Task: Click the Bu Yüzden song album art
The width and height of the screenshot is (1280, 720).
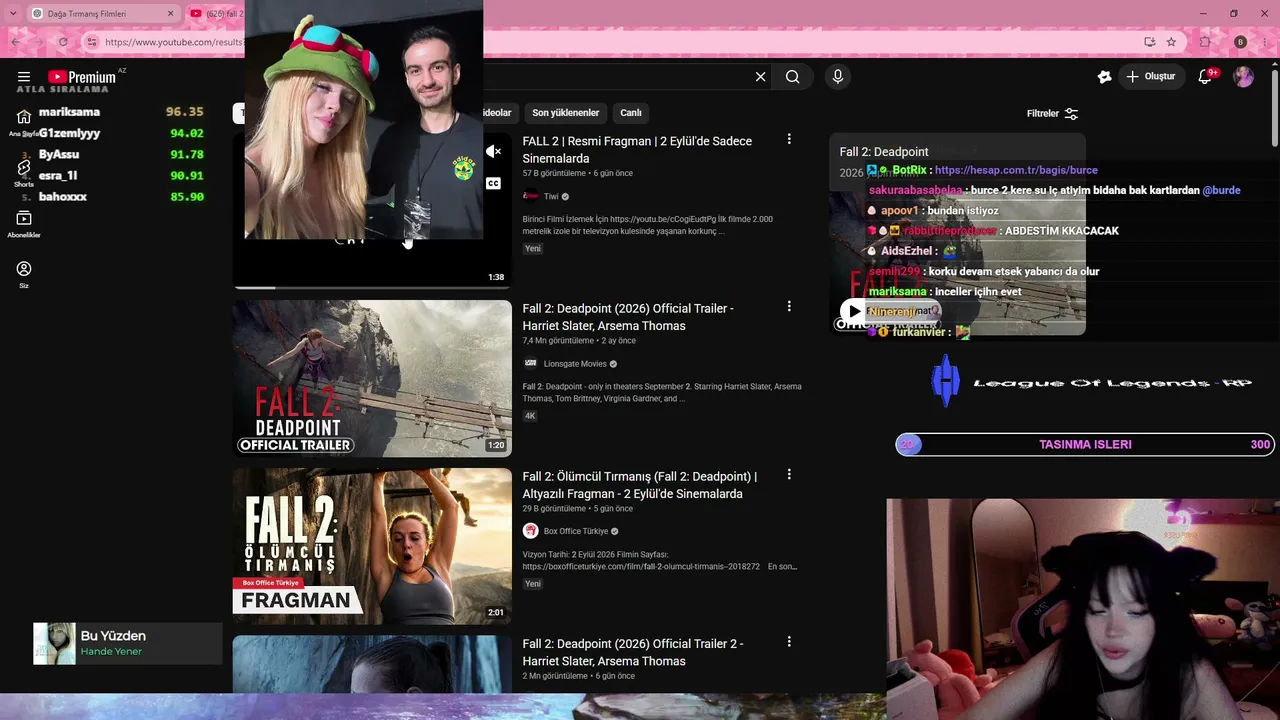Action: tap(54, 643)
